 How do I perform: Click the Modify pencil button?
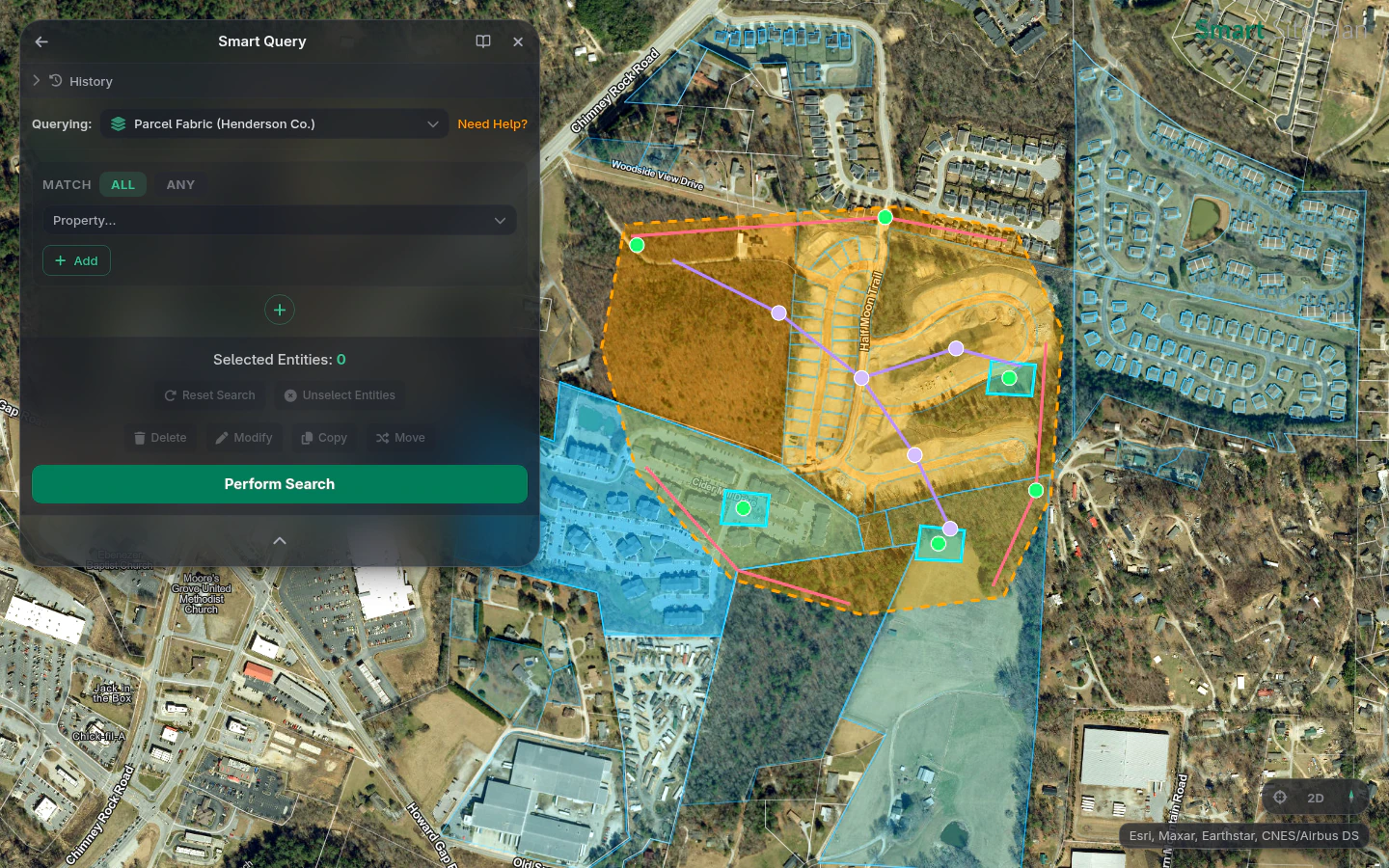tap(244, 438)
